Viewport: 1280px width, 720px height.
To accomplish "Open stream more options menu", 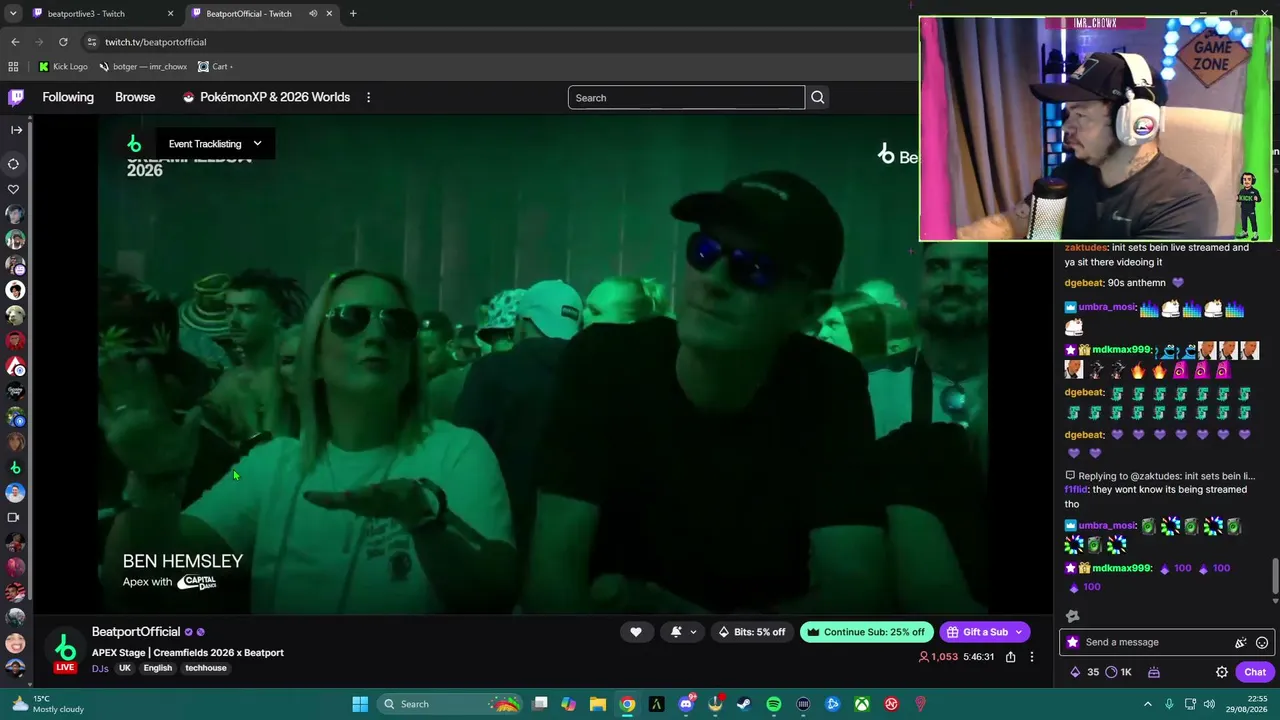I will pyautogui.click(x=1032, y=657).
